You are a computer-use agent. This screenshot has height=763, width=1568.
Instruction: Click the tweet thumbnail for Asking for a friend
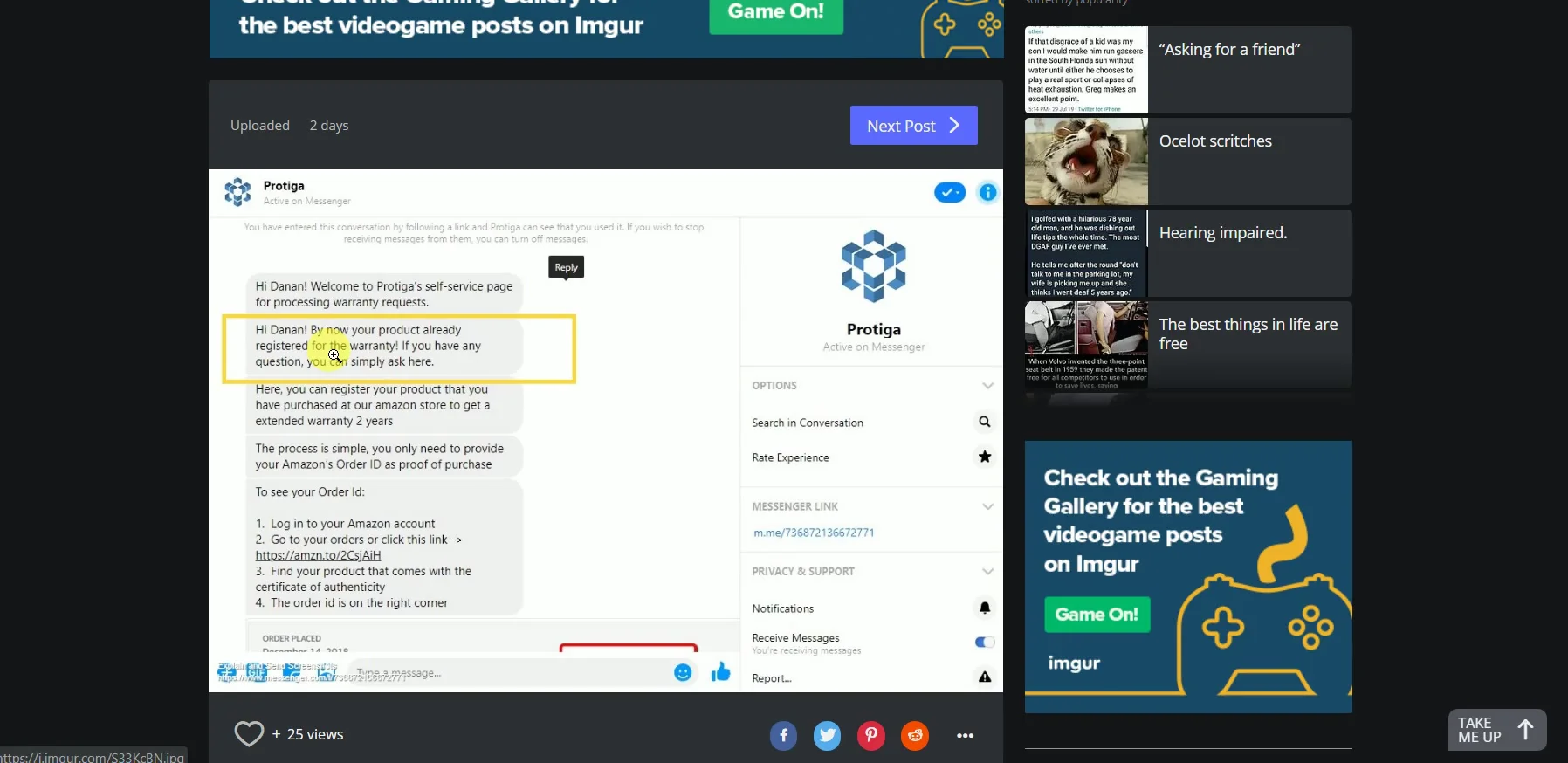1086,70
